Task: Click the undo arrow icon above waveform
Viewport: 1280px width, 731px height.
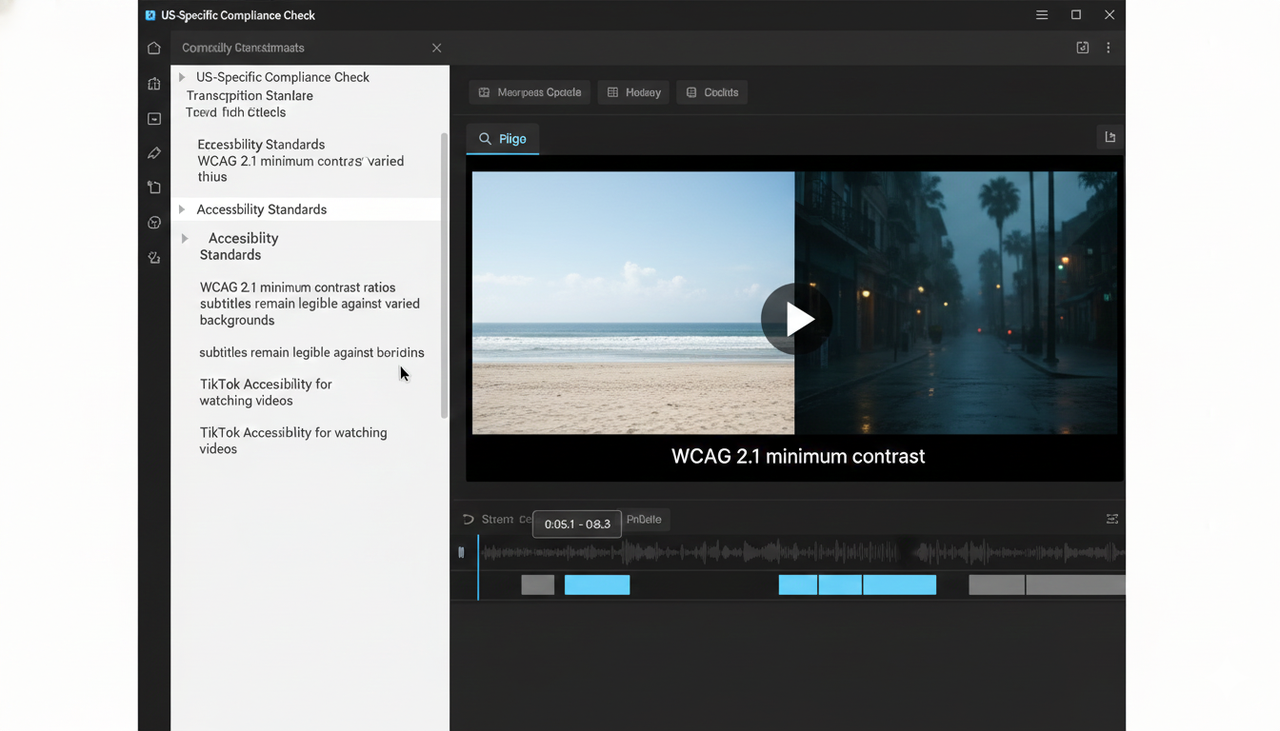Action: click(x=468, y=519)
